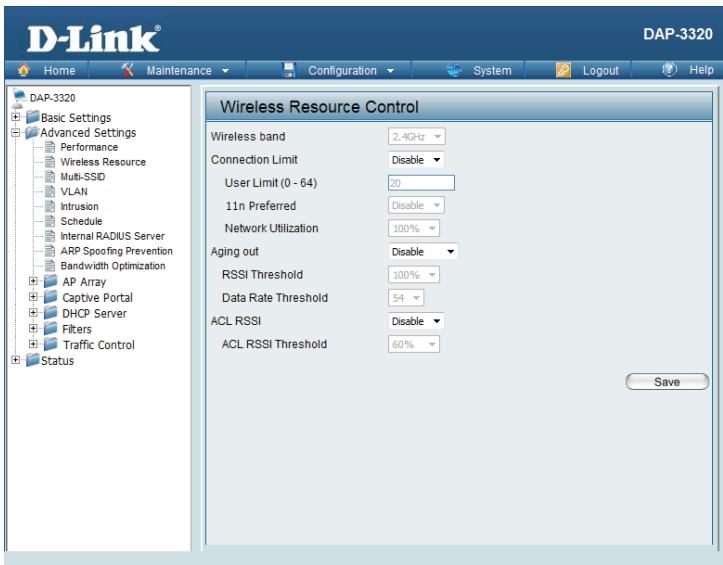
Task: Click the Captive Portal folder icon
Action: click(x=51, y=297)
